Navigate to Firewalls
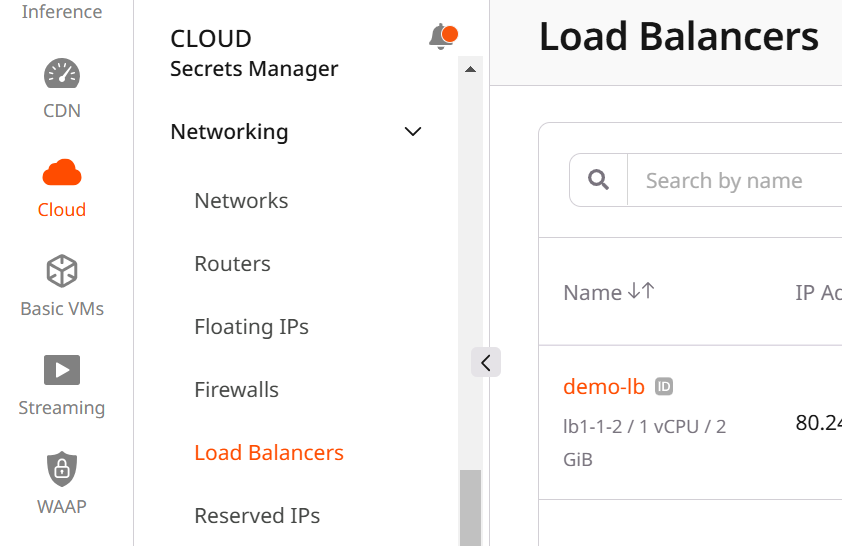The width and height of the screenshot is (842, 546). click(236, 390)
